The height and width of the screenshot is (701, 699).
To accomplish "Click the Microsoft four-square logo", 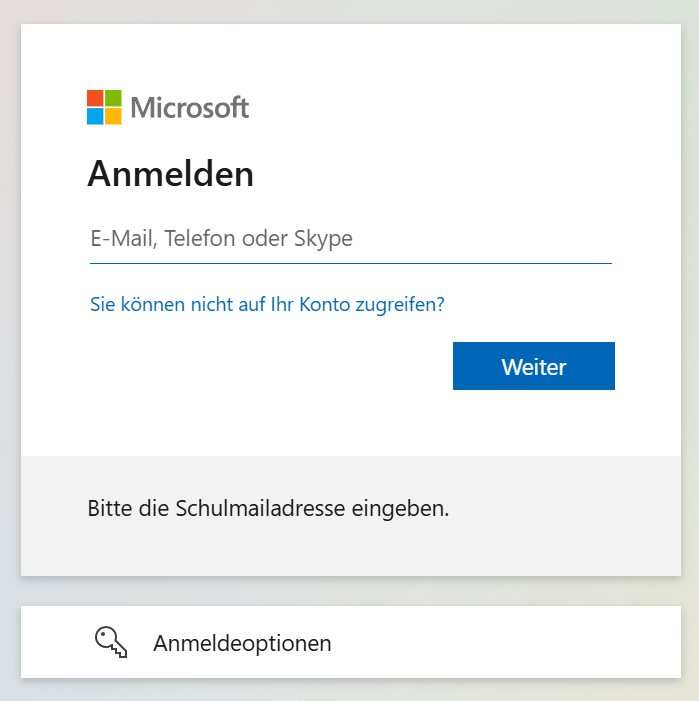I will 104,107.
